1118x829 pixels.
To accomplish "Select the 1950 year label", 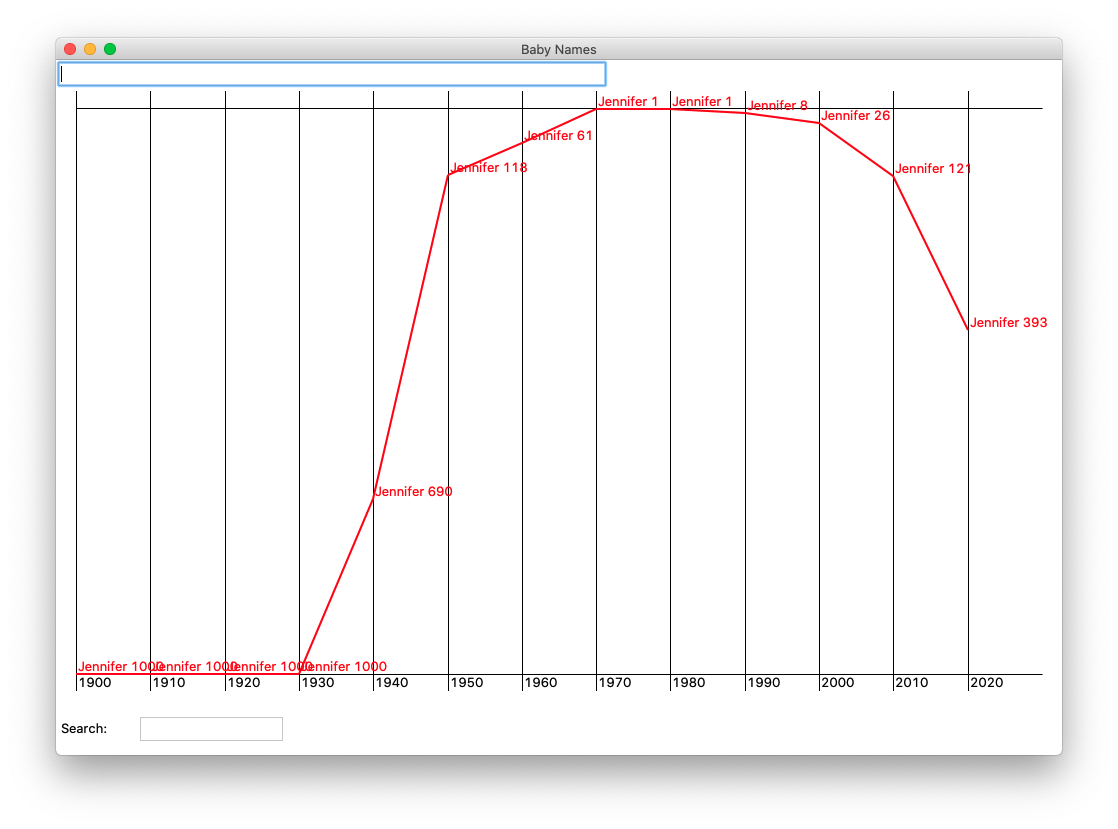I will coord(467,683).
